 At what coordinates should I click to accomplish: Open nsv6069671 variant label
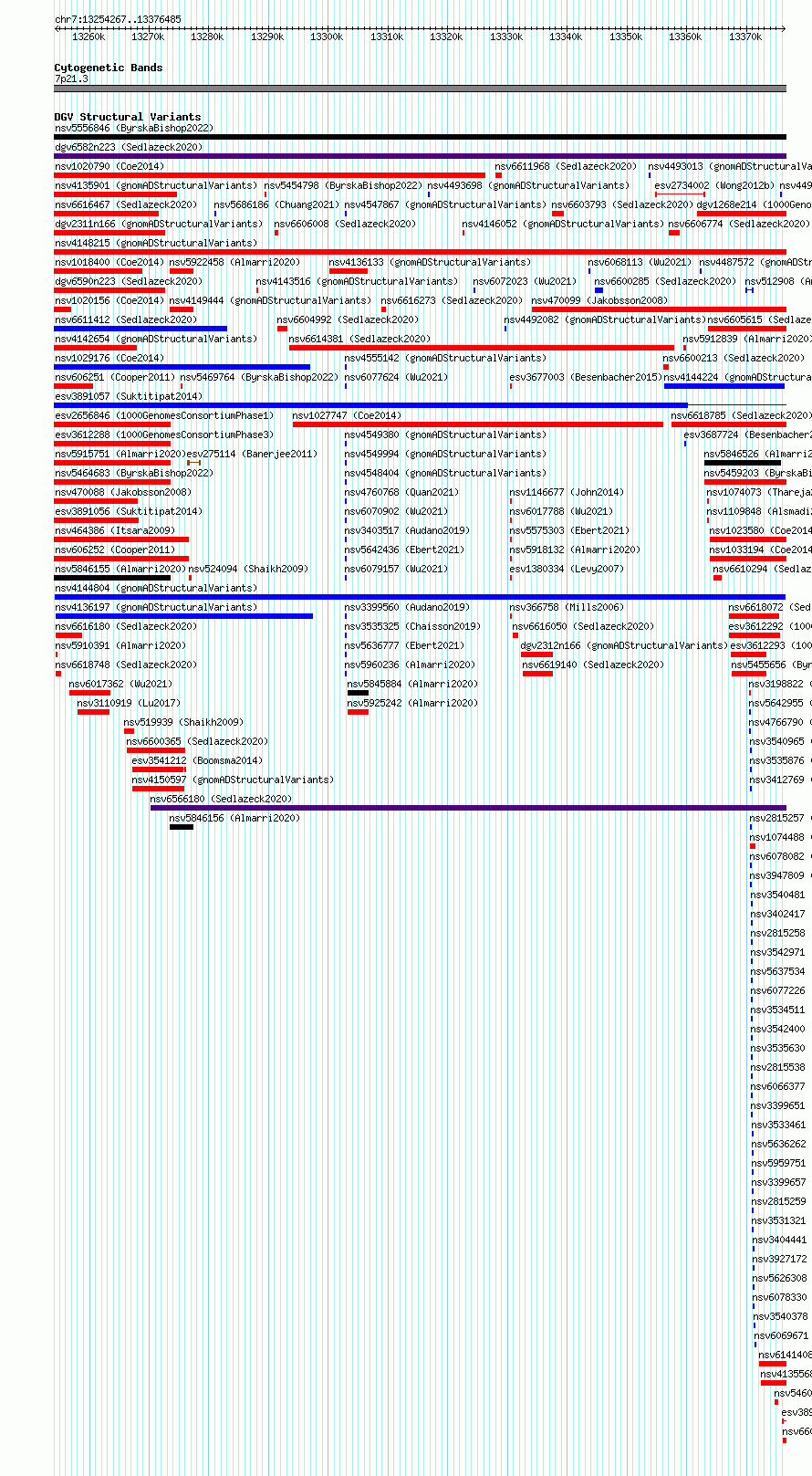[782, 1335]
